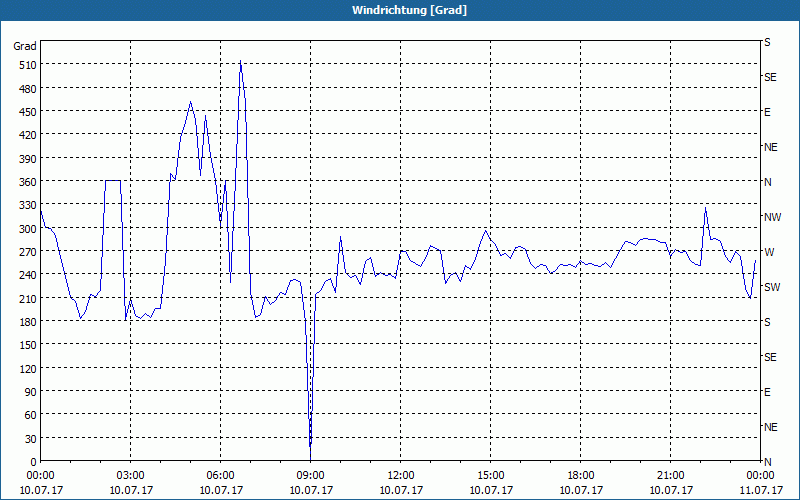Click the E compass label at 90 gridline
Screen dimensions: 800x500
click(767, 392)
